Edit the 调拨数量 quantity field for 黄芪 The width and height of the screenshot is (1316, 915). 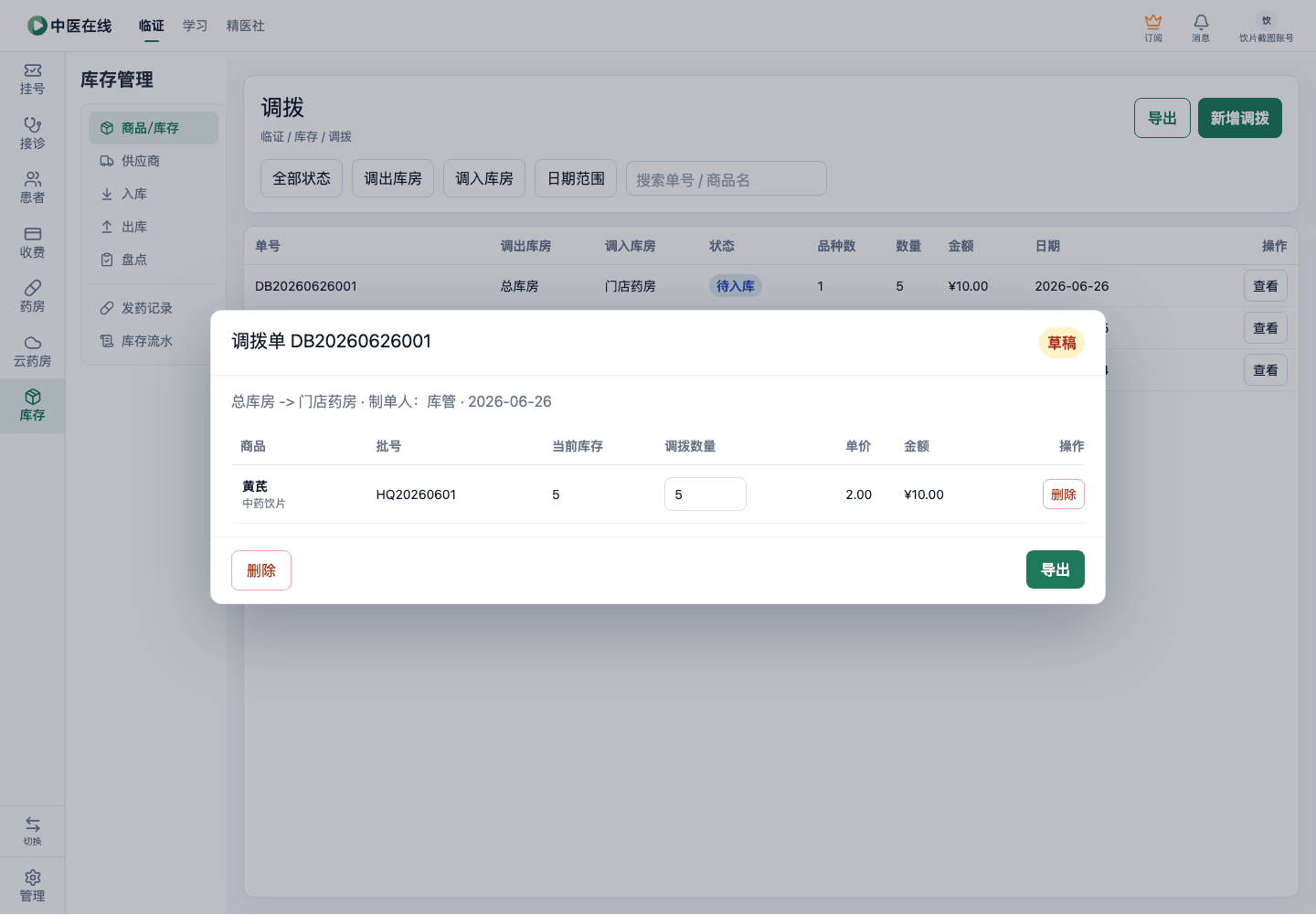pos(706,495)
